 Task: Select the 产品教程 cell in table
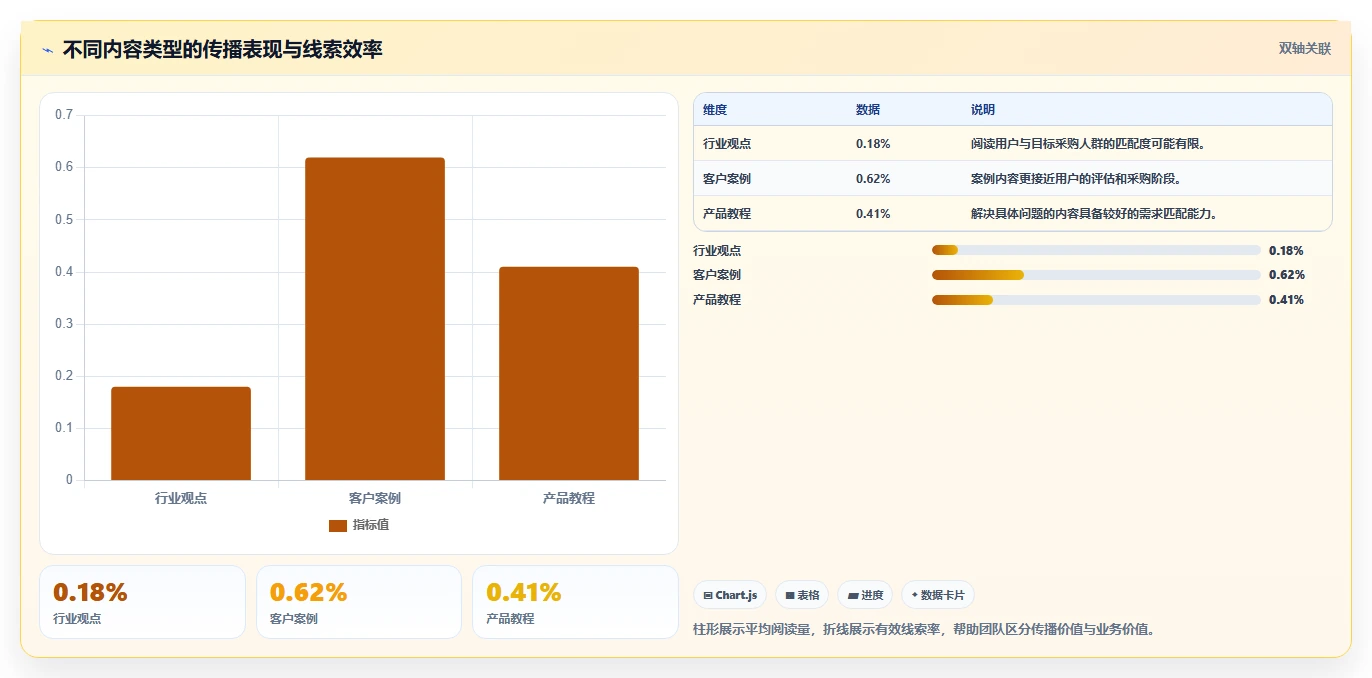pyautogui.click(x=727, y=214)
